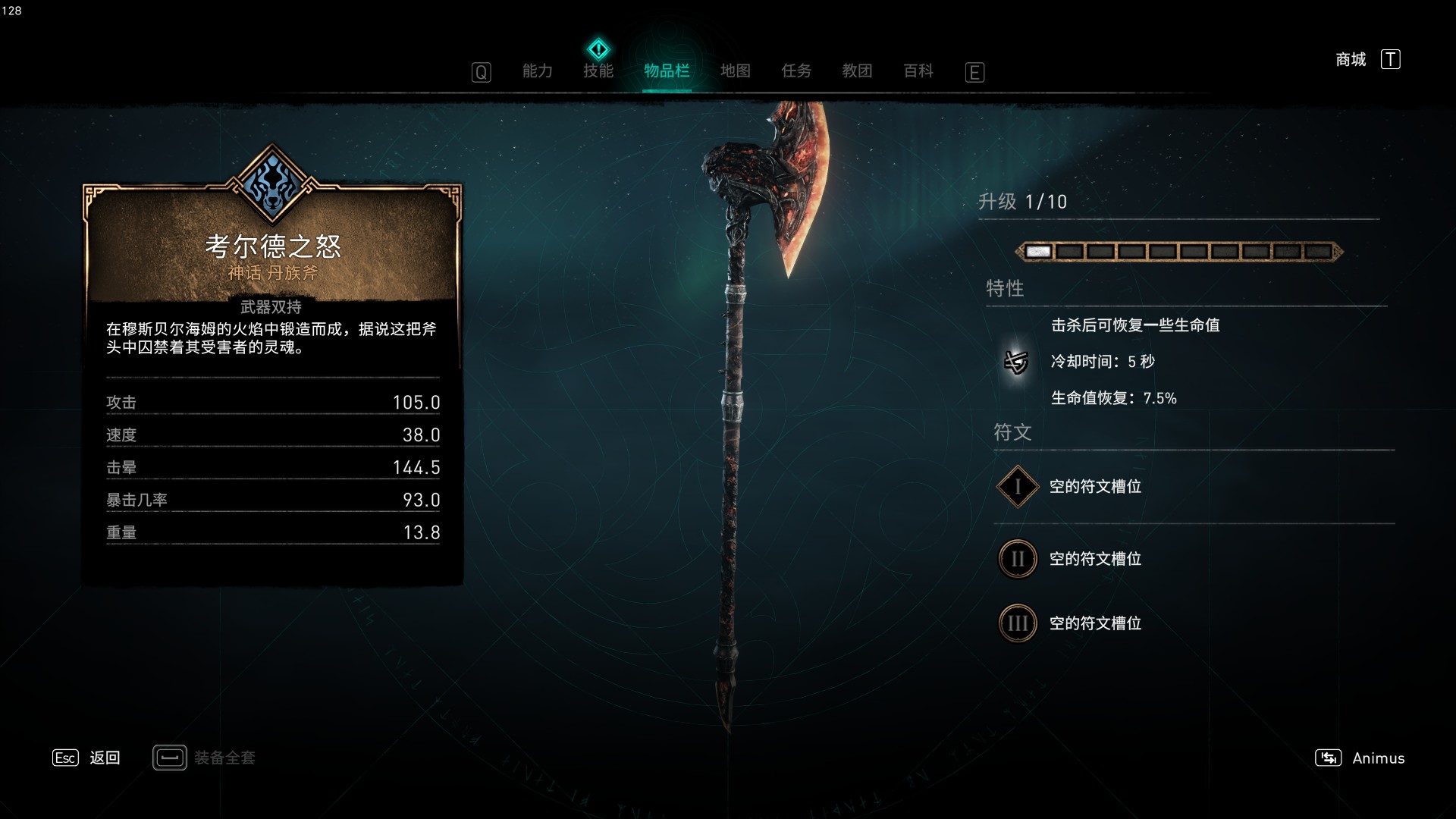1456x819 pixels.
Task: Open the 地图 tab
Action: pyautogui.click(x=735, y=71)
